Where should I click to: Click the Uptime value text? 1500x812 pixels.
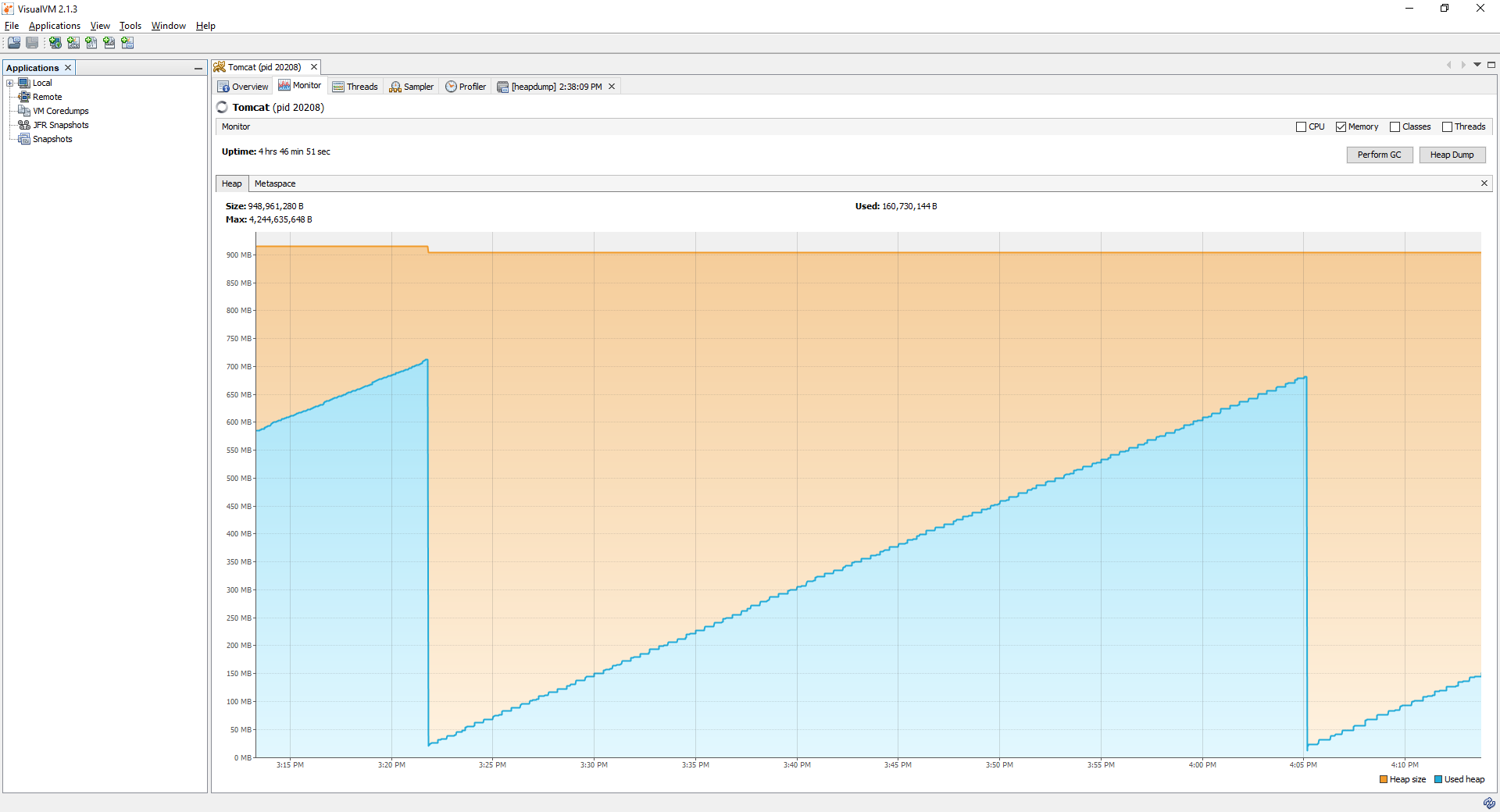tap(295, 151)
